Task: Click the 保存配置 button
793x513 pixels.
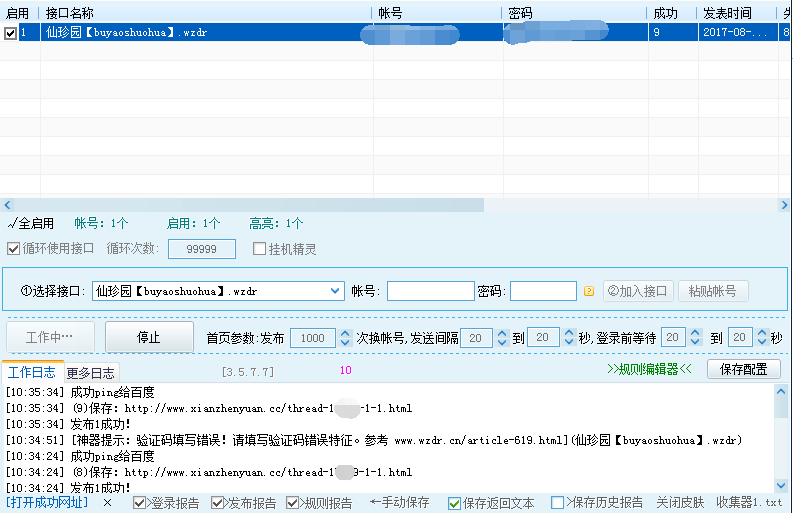Action: pos(743,369)
